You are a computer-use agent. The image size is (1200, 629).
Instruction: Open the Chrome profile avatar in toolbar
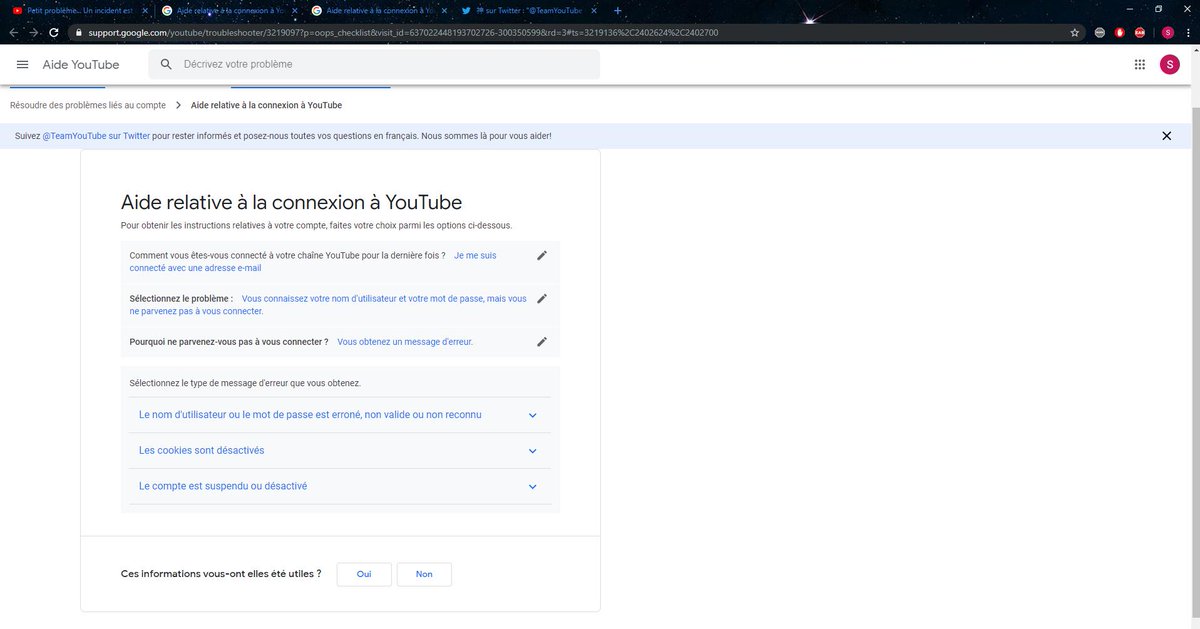click(x=1167, y=32)
